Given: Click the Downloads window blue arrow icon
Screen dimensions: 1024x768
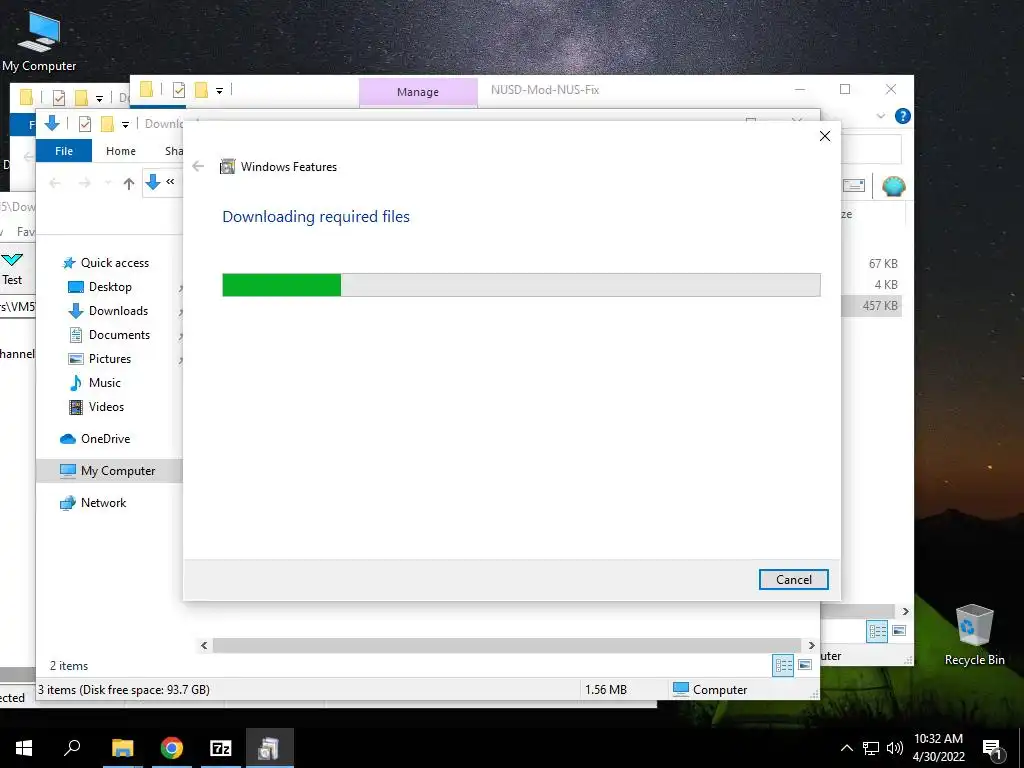Looking at the screenshot, I should [52, 123].
